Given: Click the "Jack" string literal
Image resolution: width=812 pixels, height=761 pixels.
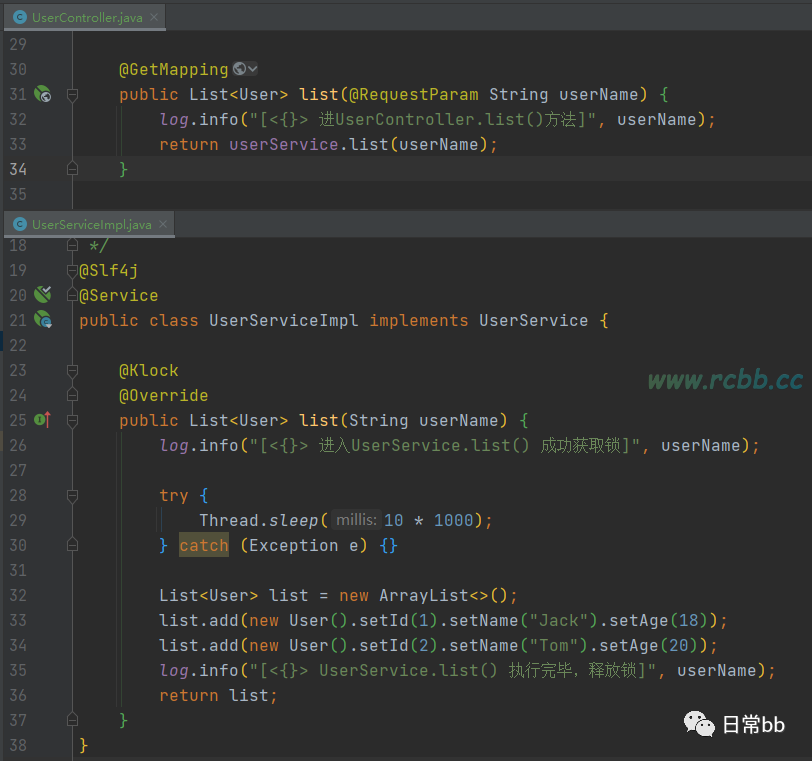Looking at the screenshot, I should [x=559, y=620].
